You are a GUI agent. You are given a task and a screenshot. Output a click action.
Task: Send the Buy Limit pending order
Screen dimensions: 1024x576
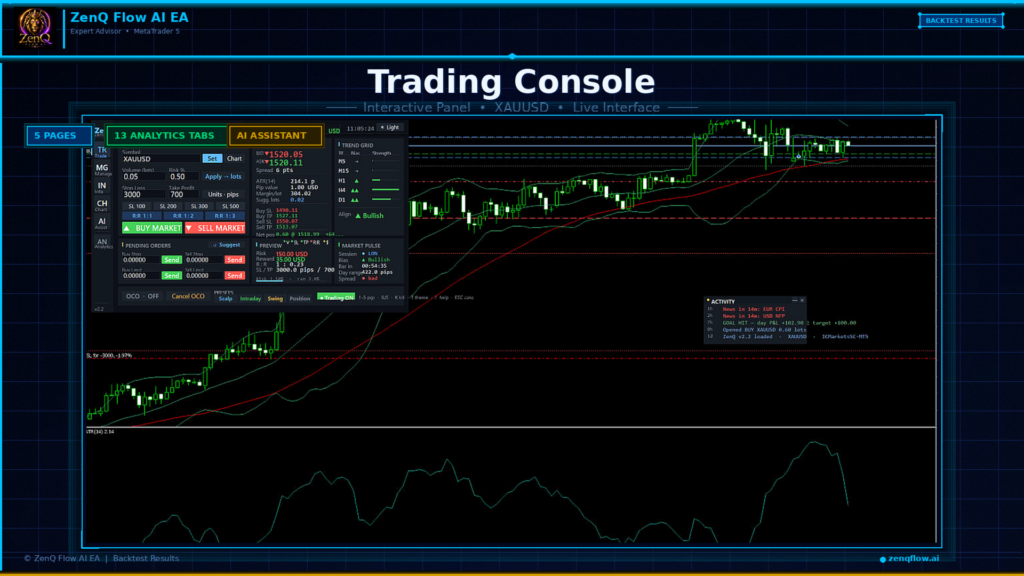click(x=172, y=276)
